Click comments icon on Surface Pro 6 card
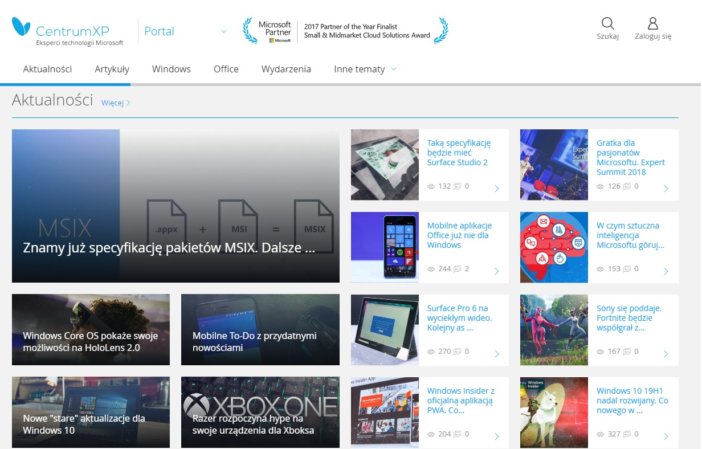Viewport: 702px width, 449px height. [x=457, y=351]
